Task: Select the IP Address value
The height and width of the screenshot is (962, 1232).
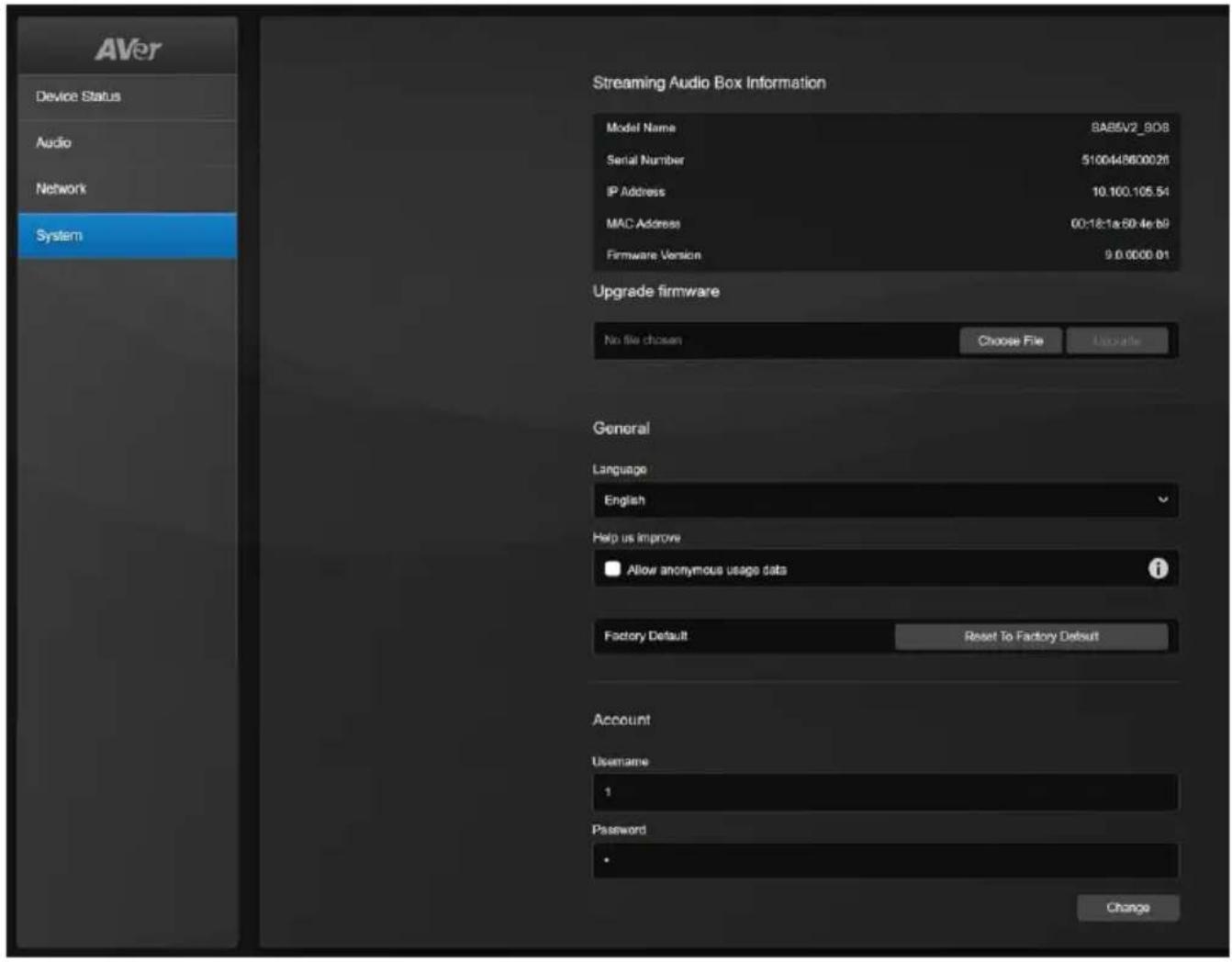Action: pyautogui.click(x=1130, y=192)
